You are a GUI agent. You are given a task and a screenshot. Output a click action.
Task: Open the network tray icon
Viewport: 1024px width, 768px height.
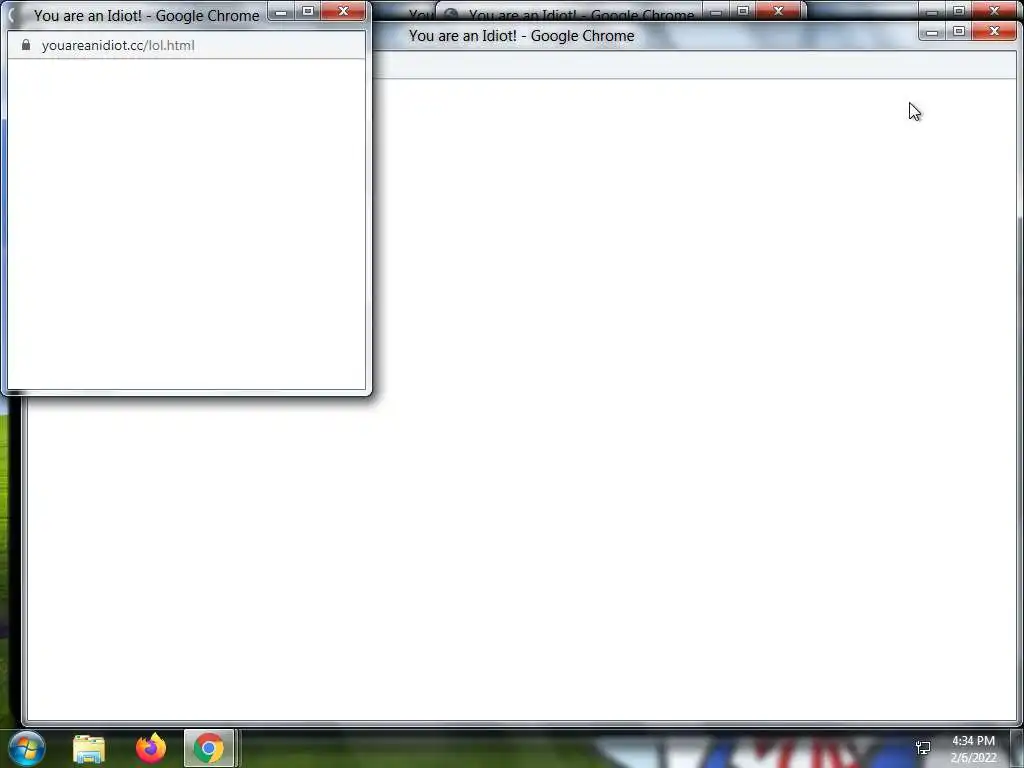[923, 748]
